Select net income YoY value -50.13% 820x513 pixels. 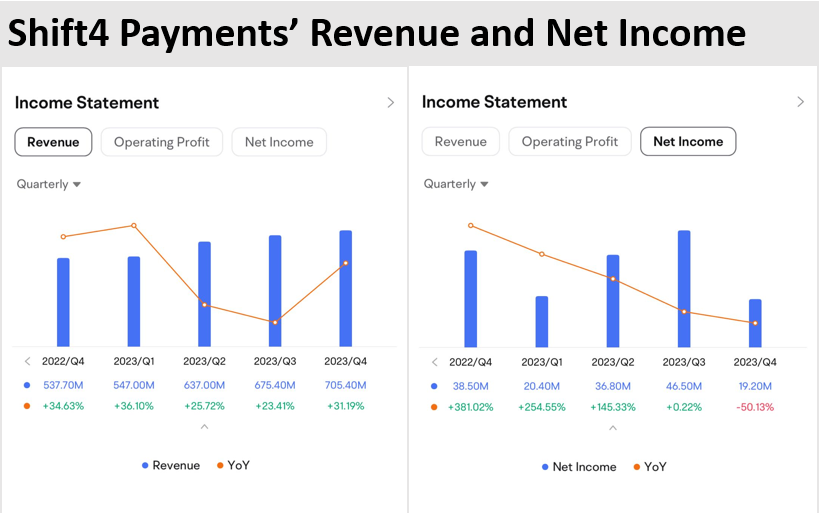[755, 407]
